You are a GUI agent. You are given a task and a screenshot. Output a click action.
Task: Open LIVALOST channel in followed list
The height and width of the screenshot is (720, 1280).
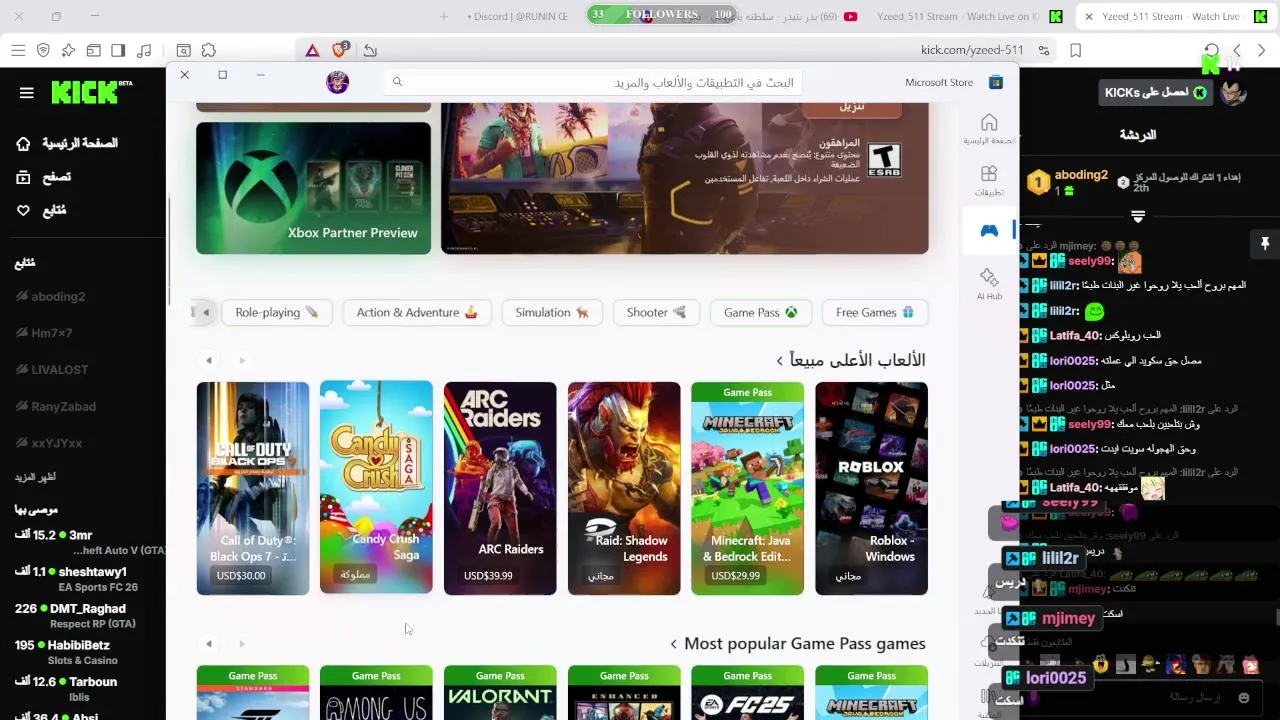[60, 369]
